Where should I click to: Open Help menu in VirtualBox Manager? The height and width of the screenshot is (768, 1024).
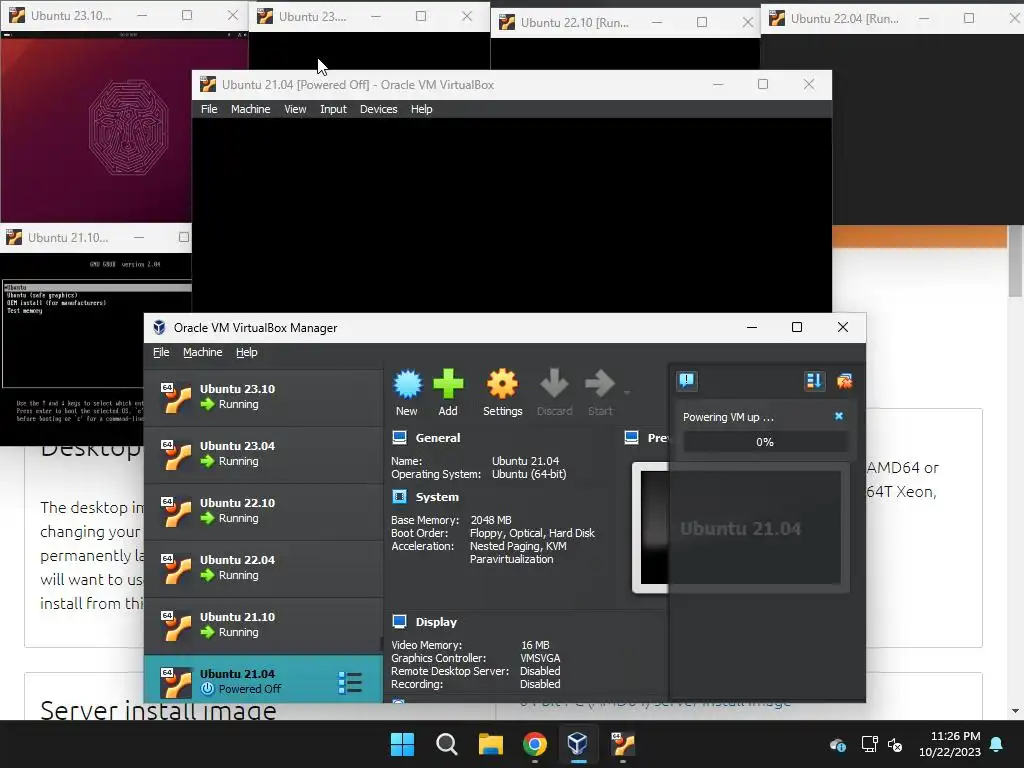coord(247,352)
